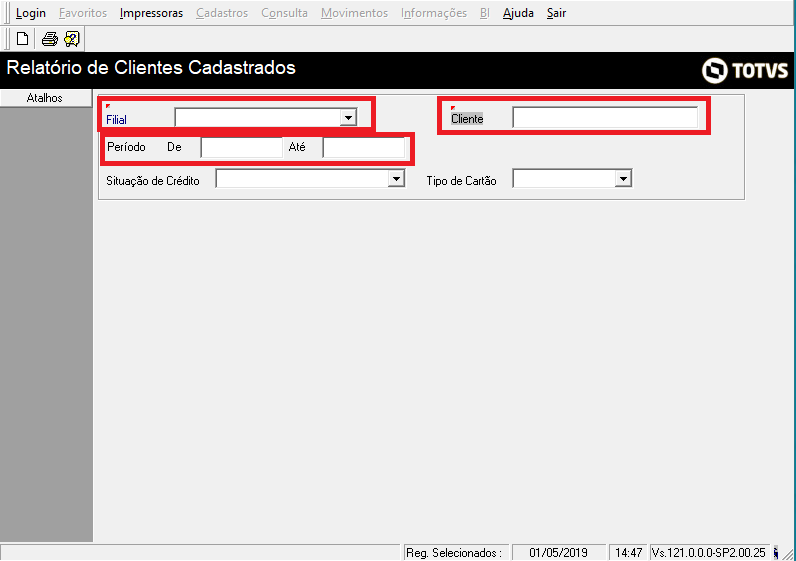The height and width of the screenshot is (561, 796).
Task: Click the Cliente label
Action: 467,119
